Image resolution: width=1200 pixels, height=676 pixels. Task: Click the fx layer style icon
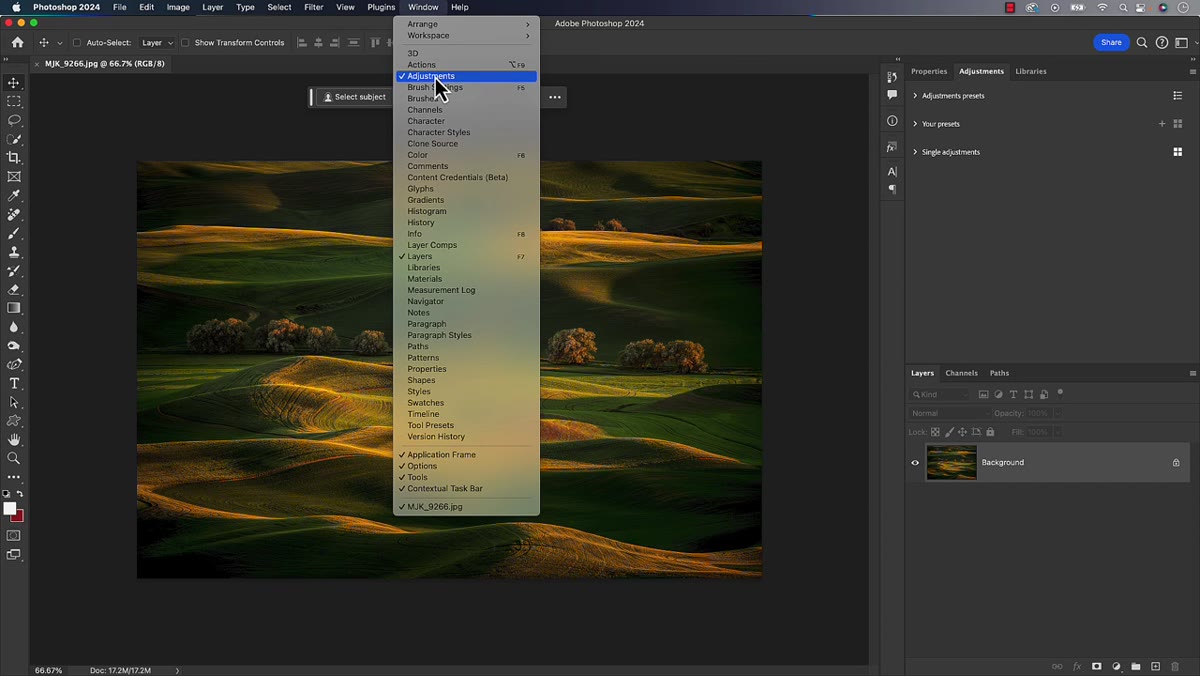tap(1077, 666)
